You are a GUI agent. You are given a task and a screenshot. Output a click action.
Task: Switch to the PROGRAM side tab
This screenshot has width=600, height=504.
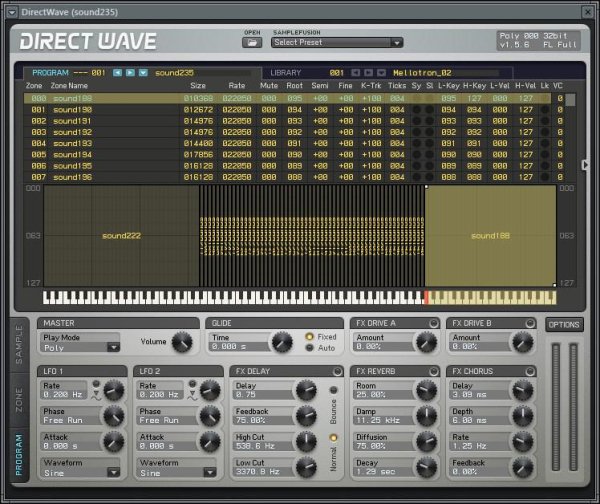(19, 455)
